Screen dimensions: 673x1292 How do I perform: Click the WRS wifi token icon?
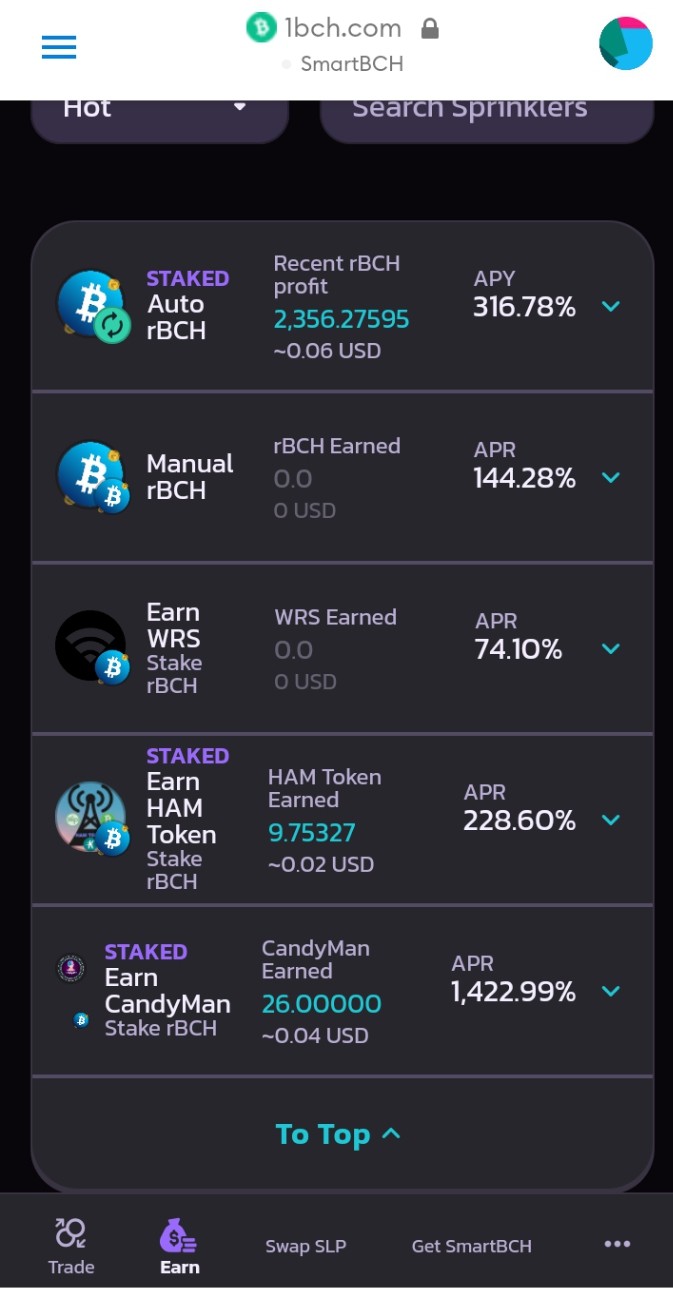pyautogui.click(x=93, y=648)
